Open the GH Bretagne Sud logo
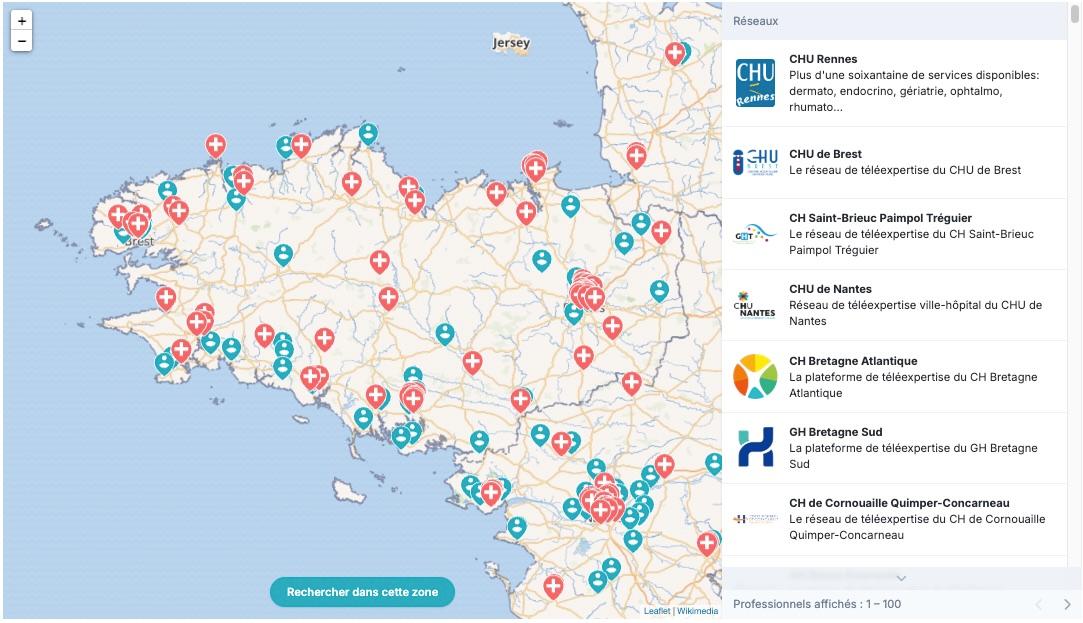Screen dimensions: 1083x623 point(755,448)
